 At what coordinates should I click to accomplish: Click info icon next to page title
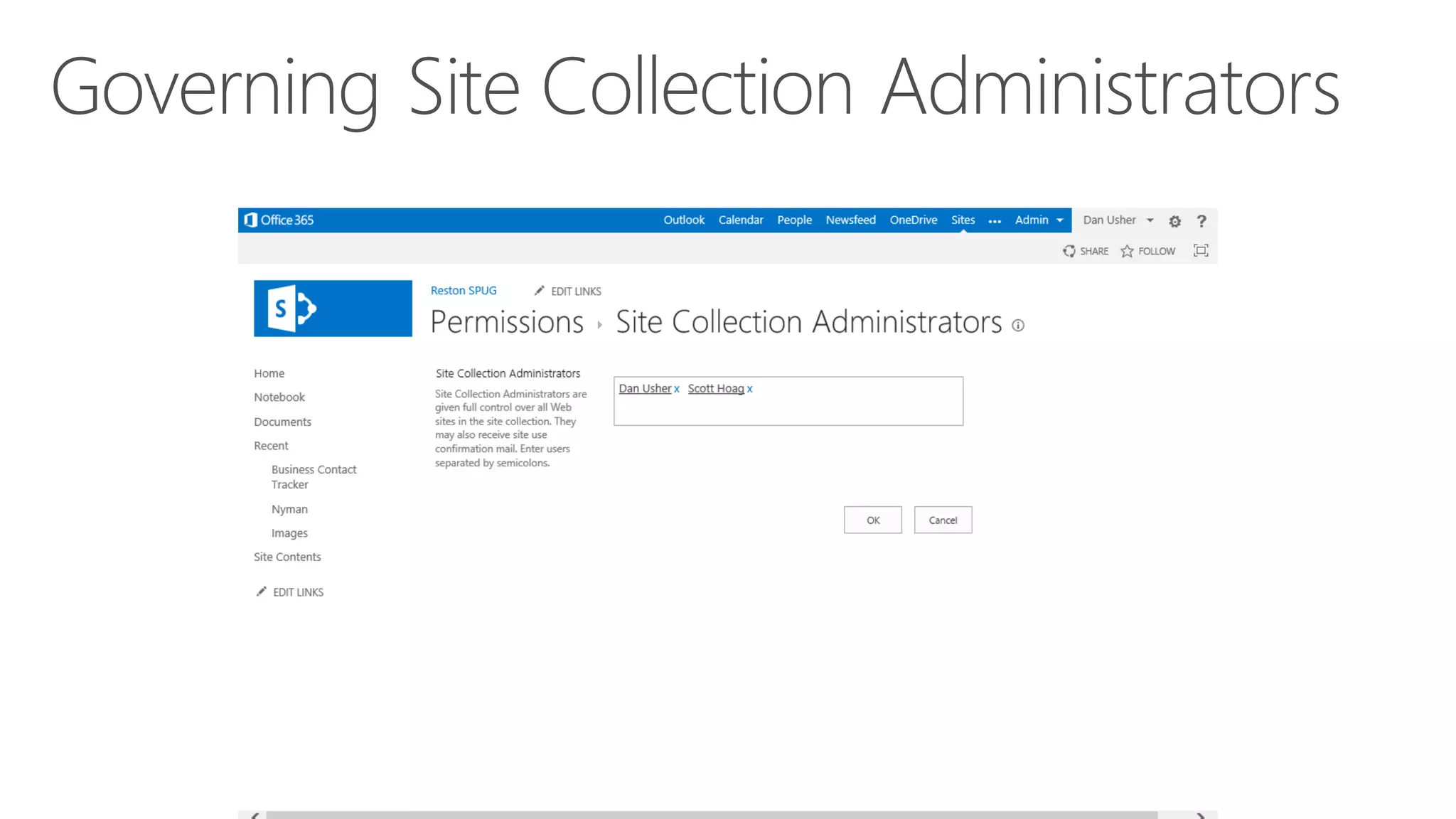coord(1018,326)
